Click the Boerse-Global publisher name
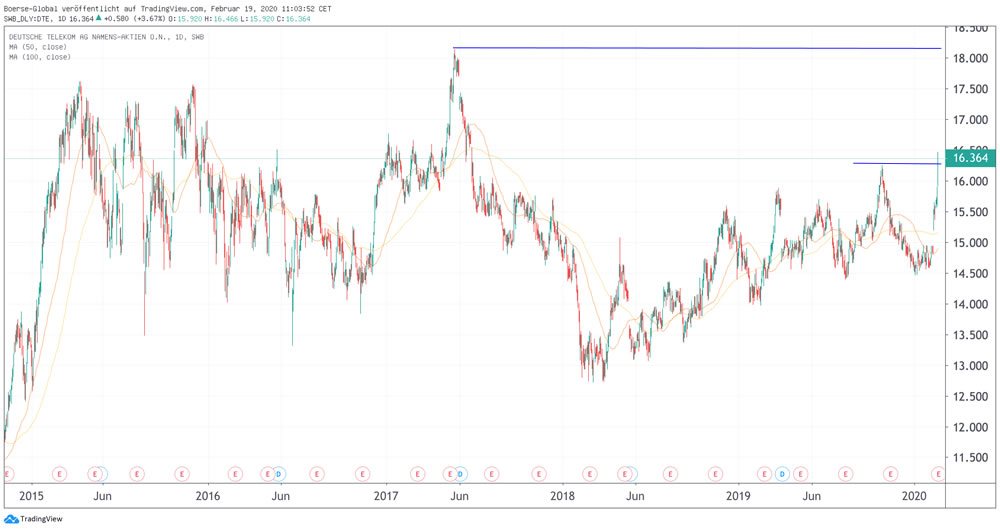This screenshot has height=530, width=1000. (x=31, y=9)
